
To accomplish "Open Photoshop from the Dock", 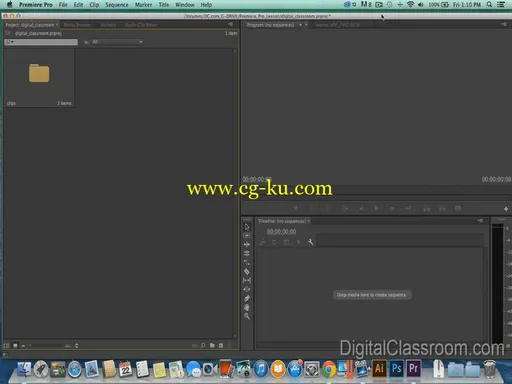I will (x=396, y=369).
